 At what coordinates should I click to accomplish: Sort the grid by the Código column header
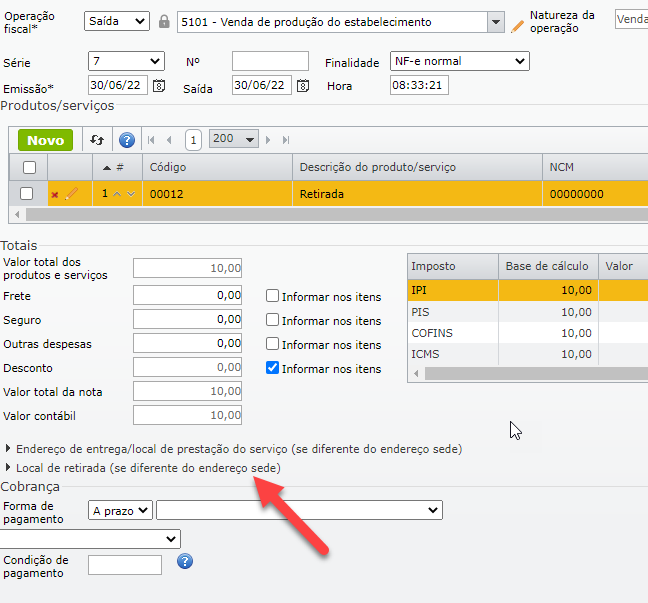click(168, 167)
